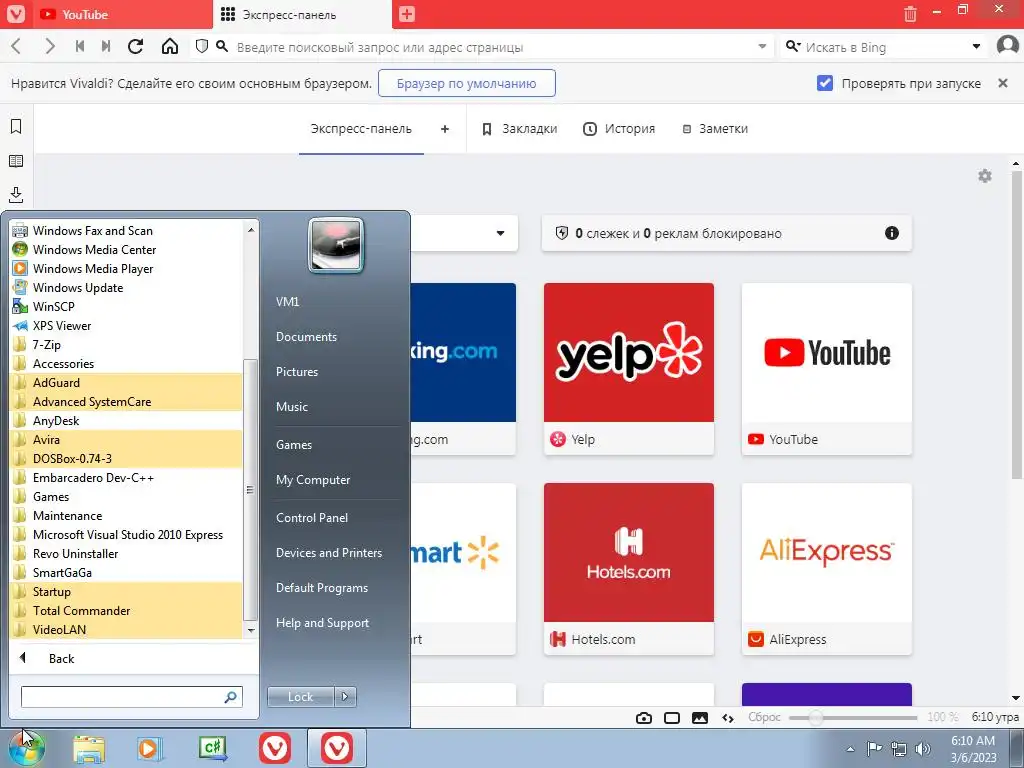Open Speed Dial settings gear
The height and width of the screenshot is (768, 1024).
(985, 176)
